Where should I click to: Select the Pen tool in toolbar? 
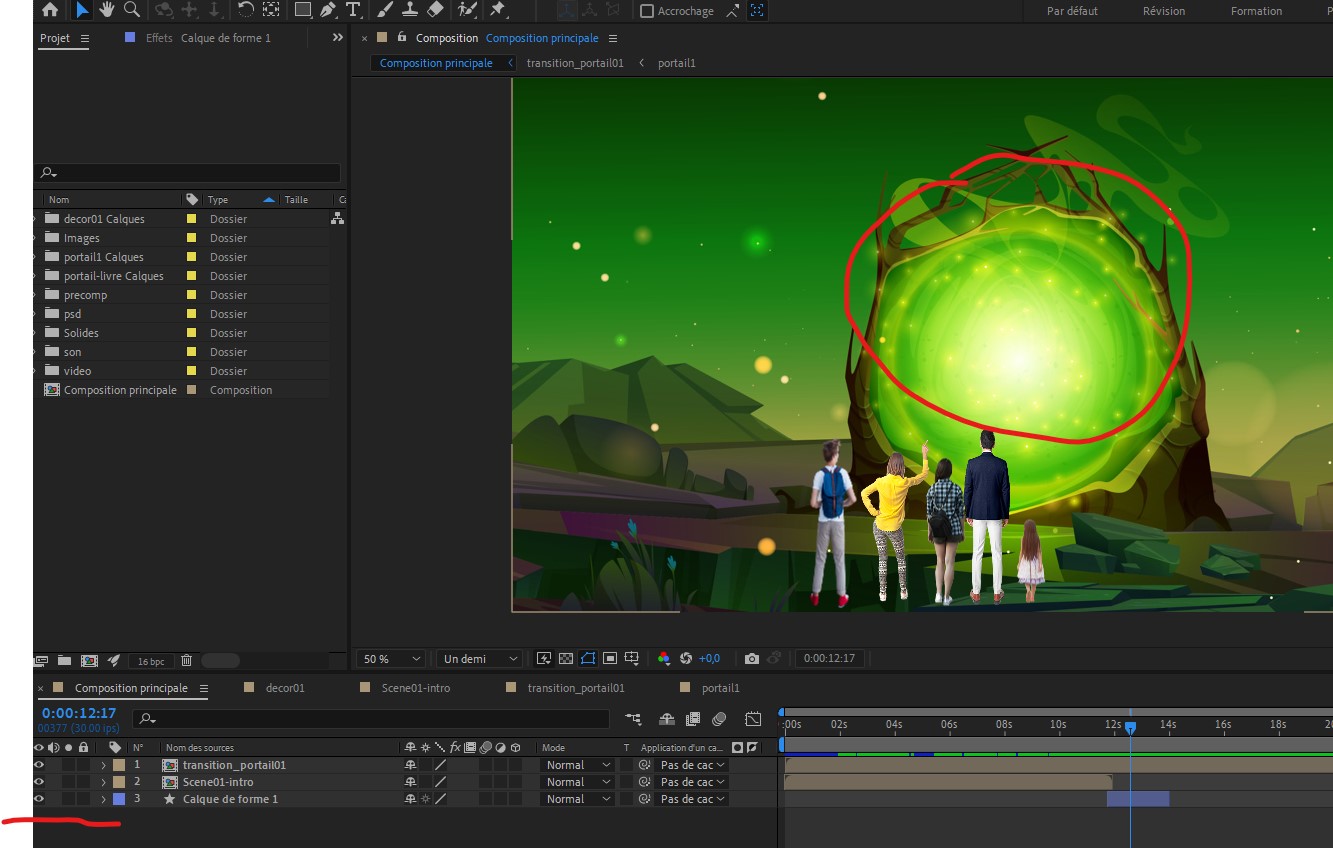point(328,10)
